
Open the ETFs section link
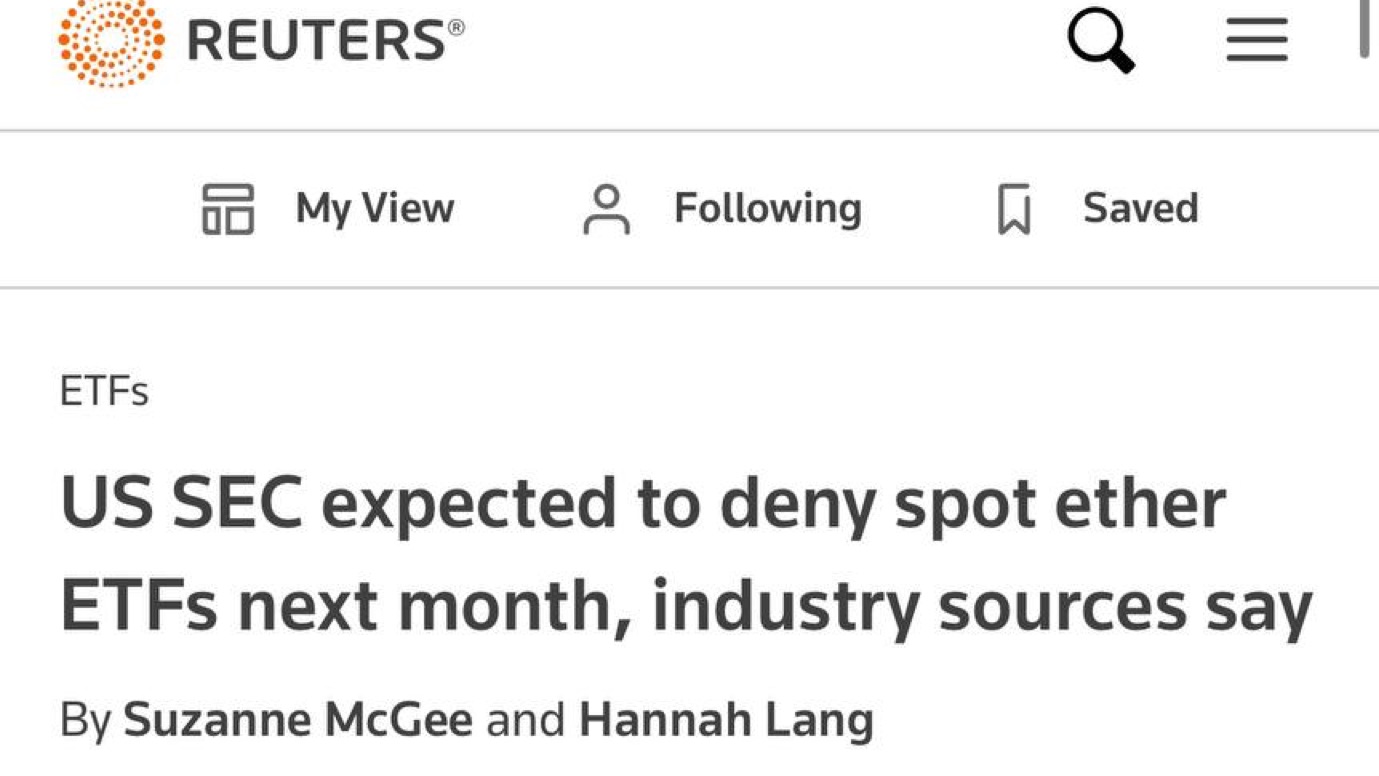pos(104,391)
